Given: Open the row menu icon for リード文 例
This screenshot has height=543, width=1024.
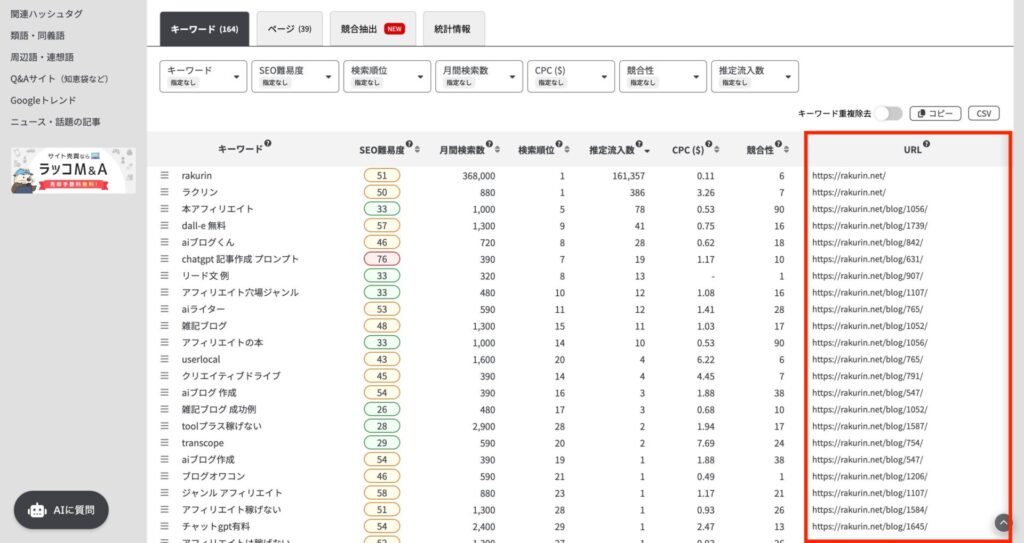Looking at the screenshot, I should [x=165, y=276].
